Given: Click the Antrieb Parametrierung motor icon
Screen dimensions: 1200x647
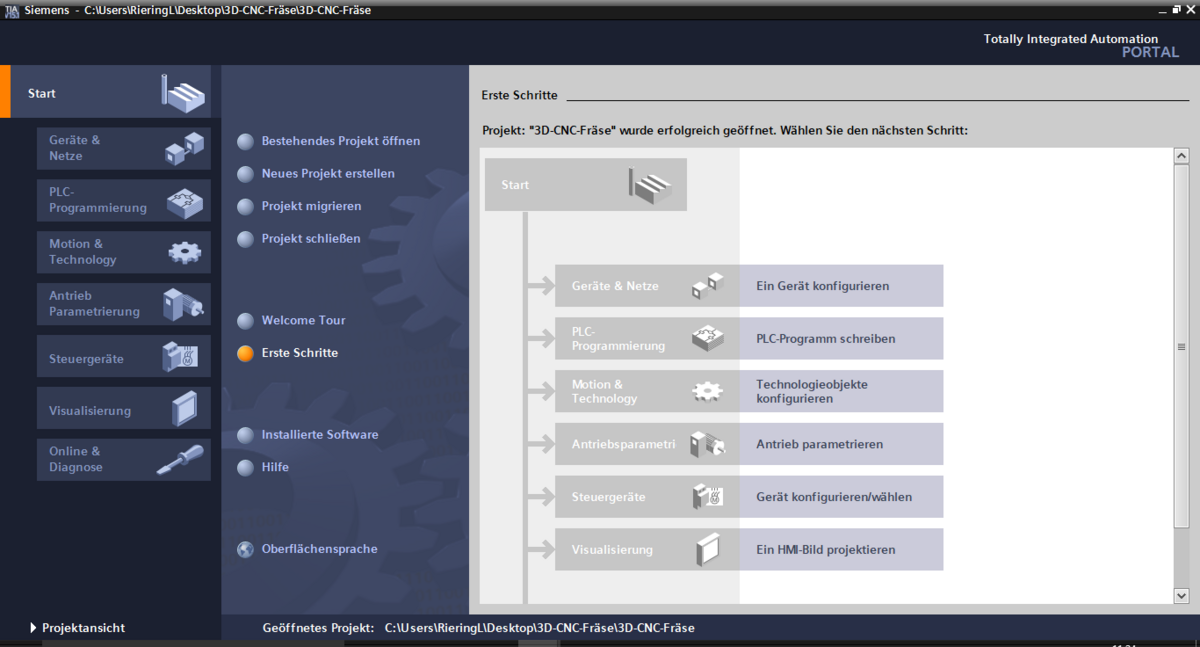Looking at the screenshot, I should pyautogui.click(x=183, y=304).
